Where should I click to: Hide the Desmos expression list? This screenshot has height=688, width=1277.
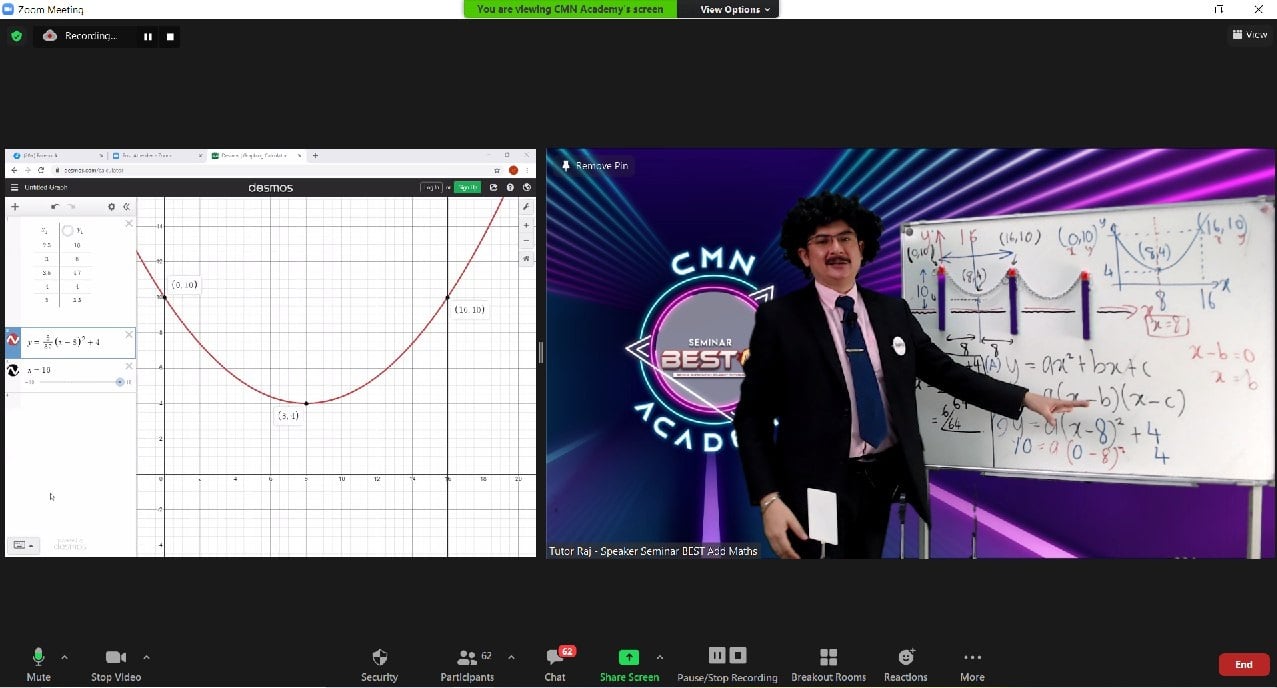coord(126,207)
